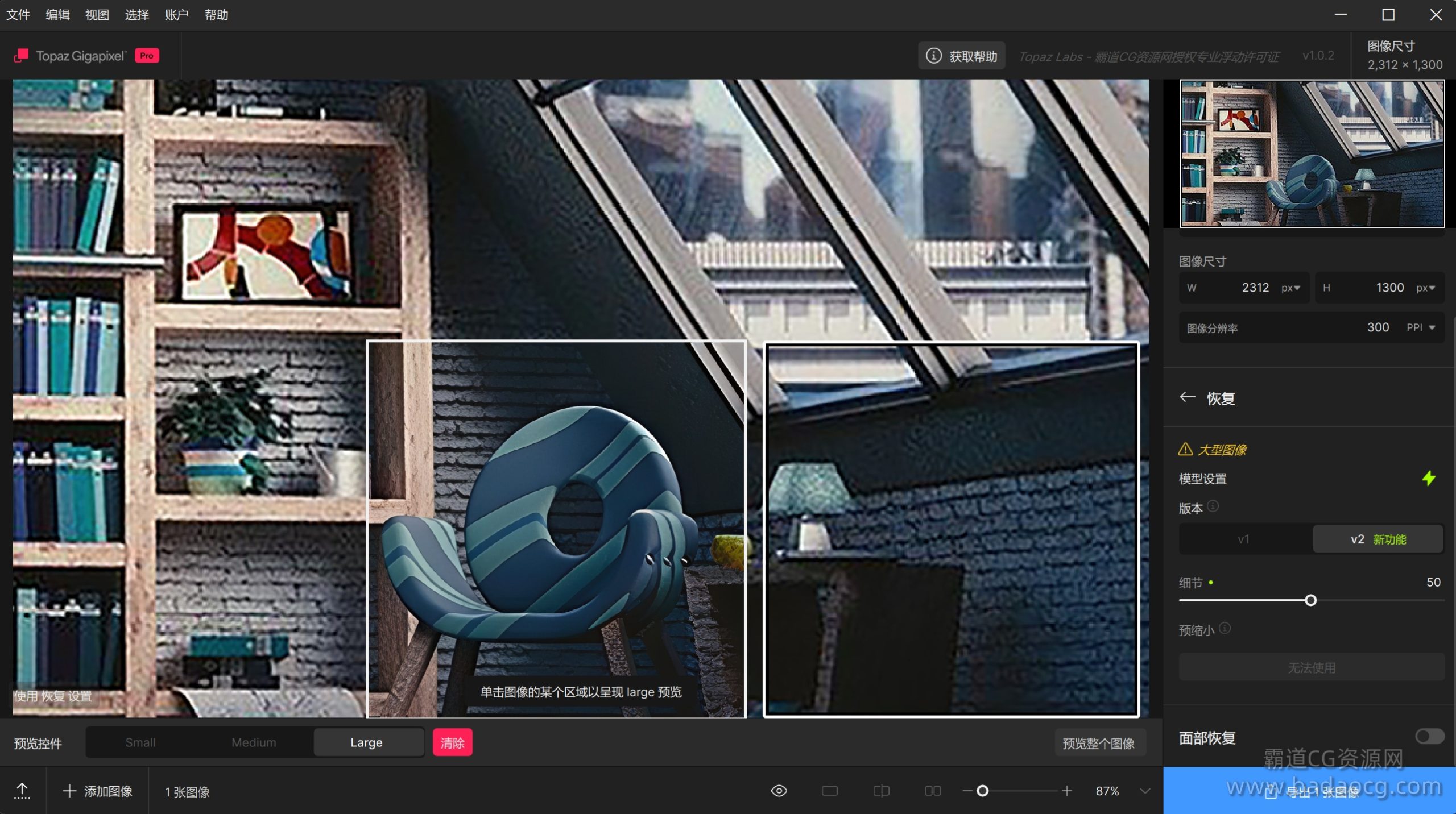Image resolution: width=1456 pixels, height=814 pixels.
Task: Click the zoom in plus icon
Action: (x=1067, y=791)
